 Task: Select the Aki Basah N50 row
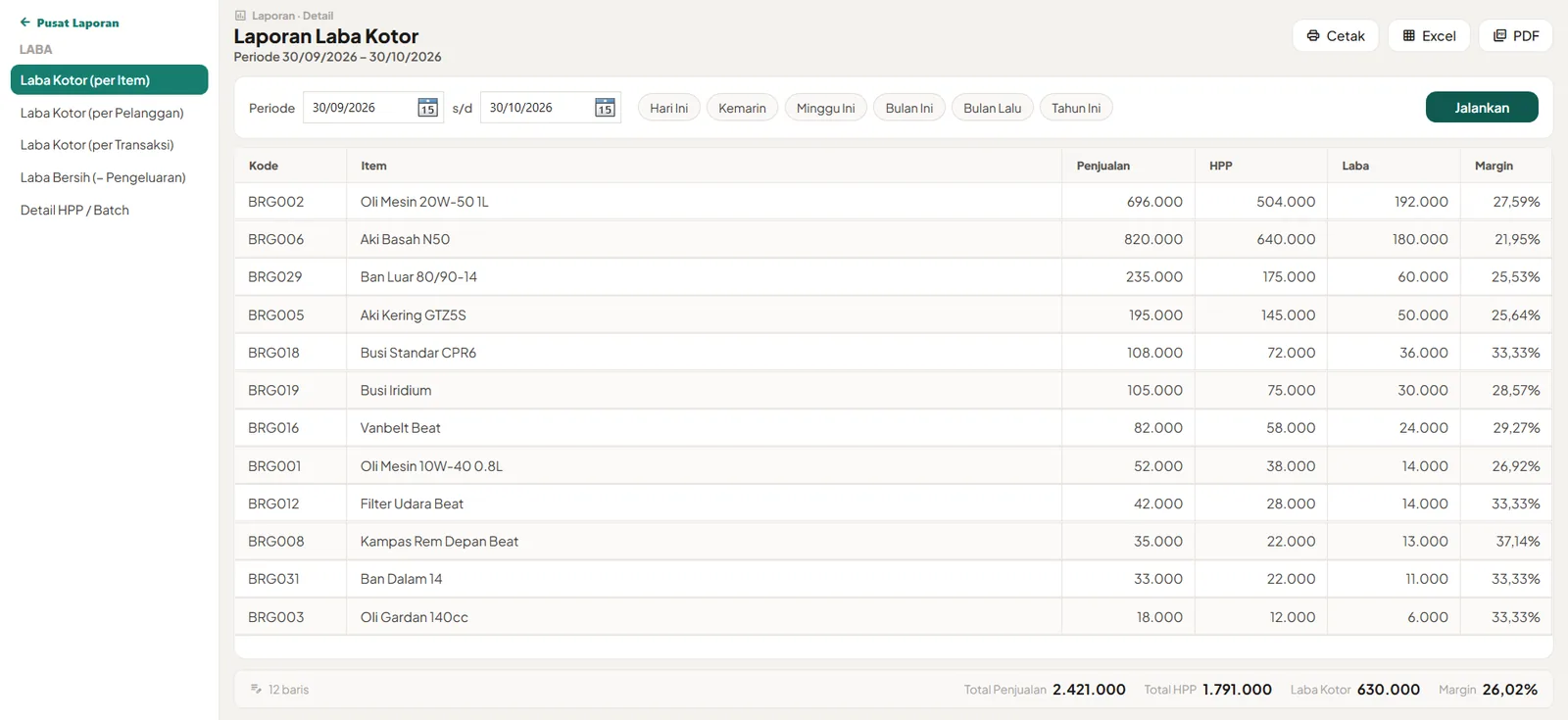click(893, 239)
